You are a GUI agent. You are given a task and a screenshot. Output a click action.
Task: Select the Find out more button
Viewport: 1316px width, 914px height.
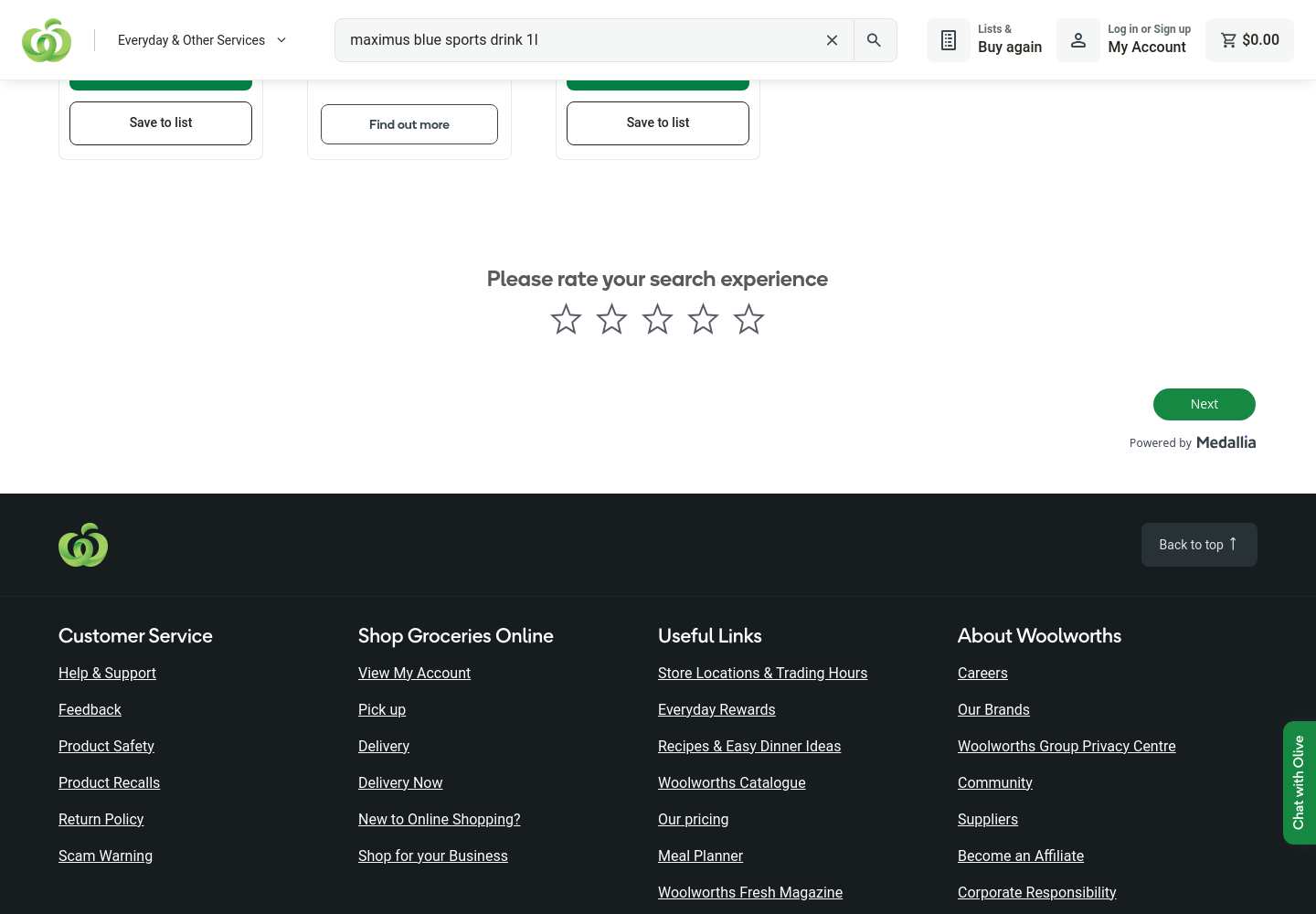409,124
